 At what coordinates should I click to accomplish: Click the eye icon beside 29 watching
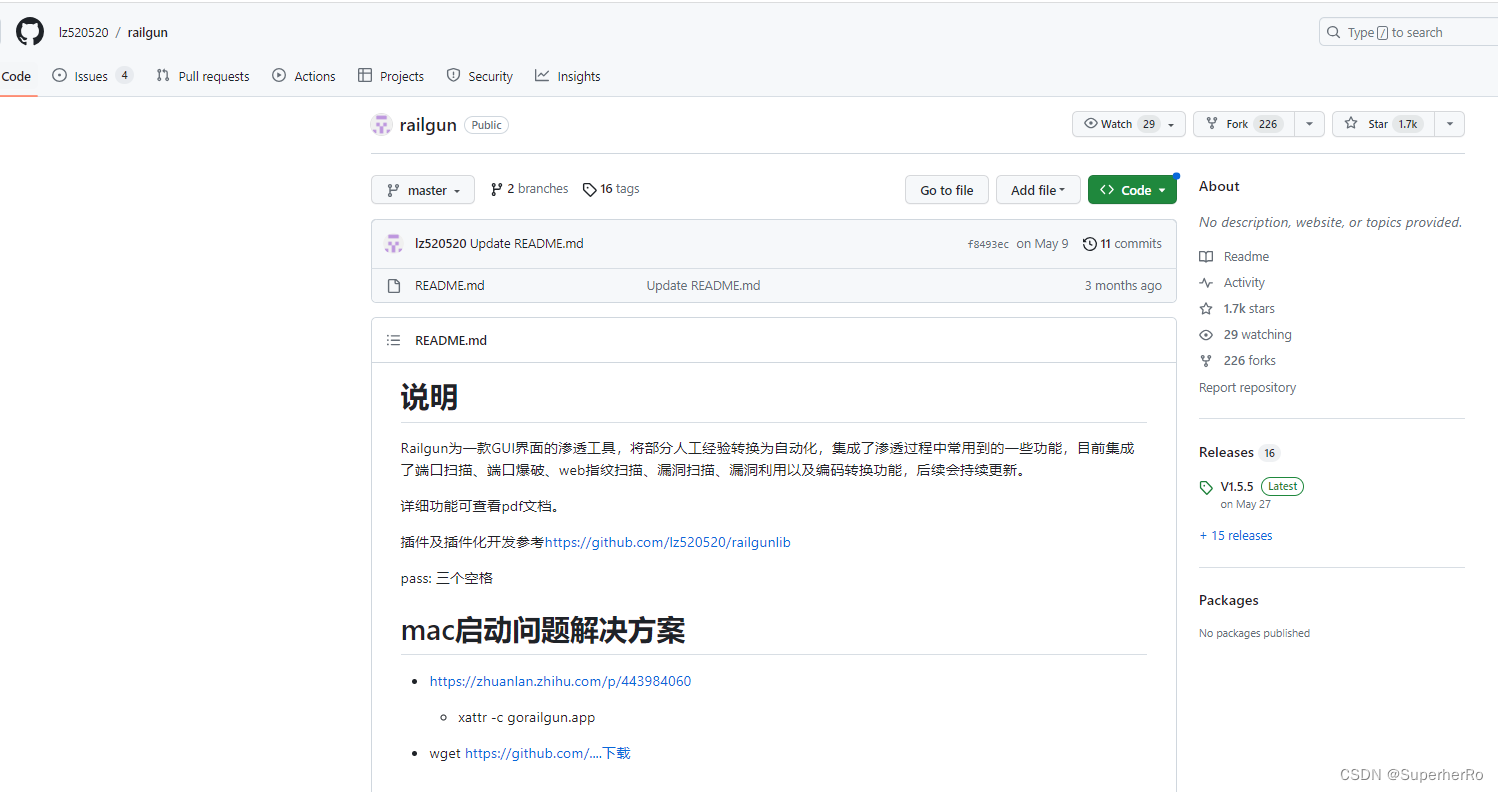pyautogui.click(x=1207, y=335)
